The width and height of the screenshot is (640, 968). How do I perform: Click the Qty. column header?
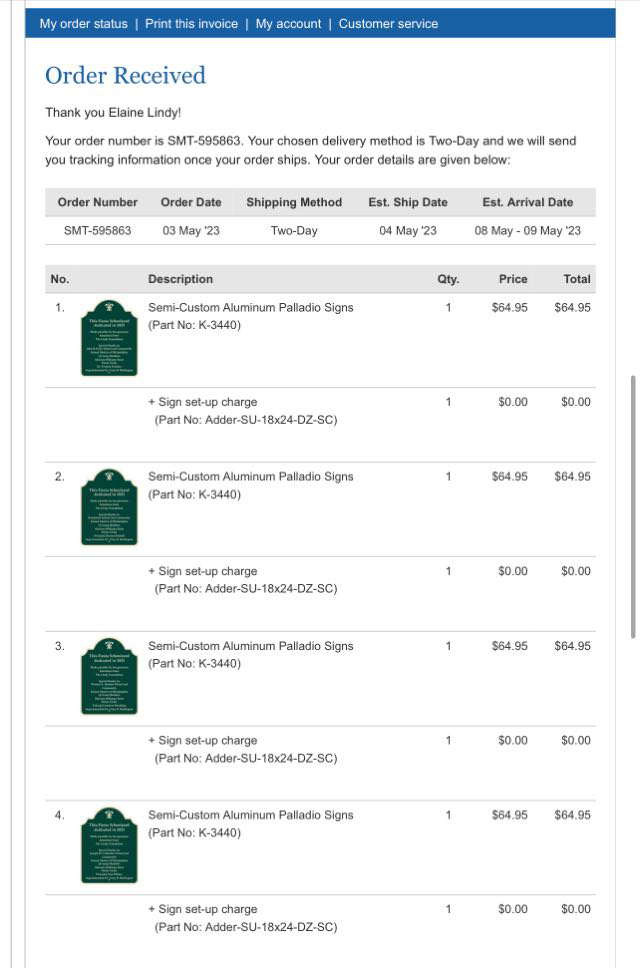(448, 279)
